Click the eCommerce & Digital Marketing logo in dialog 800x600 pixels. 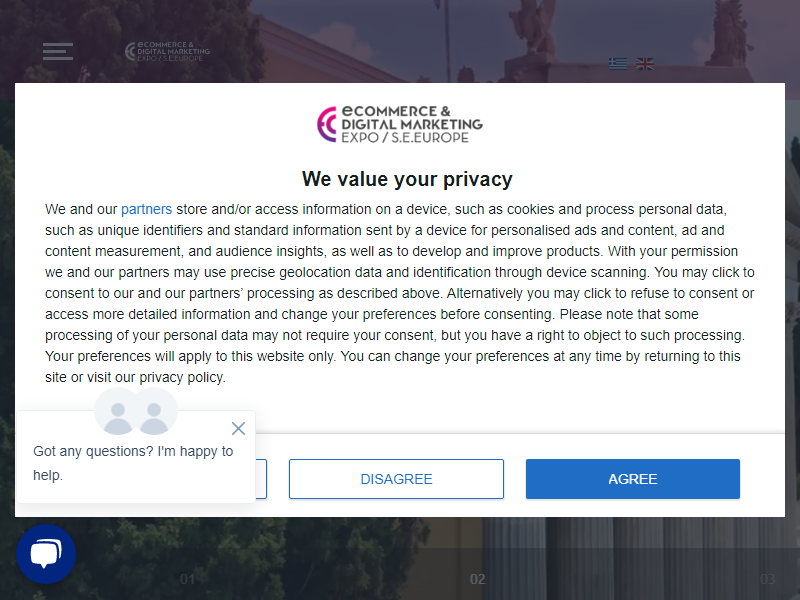click(x=400, y=124)
